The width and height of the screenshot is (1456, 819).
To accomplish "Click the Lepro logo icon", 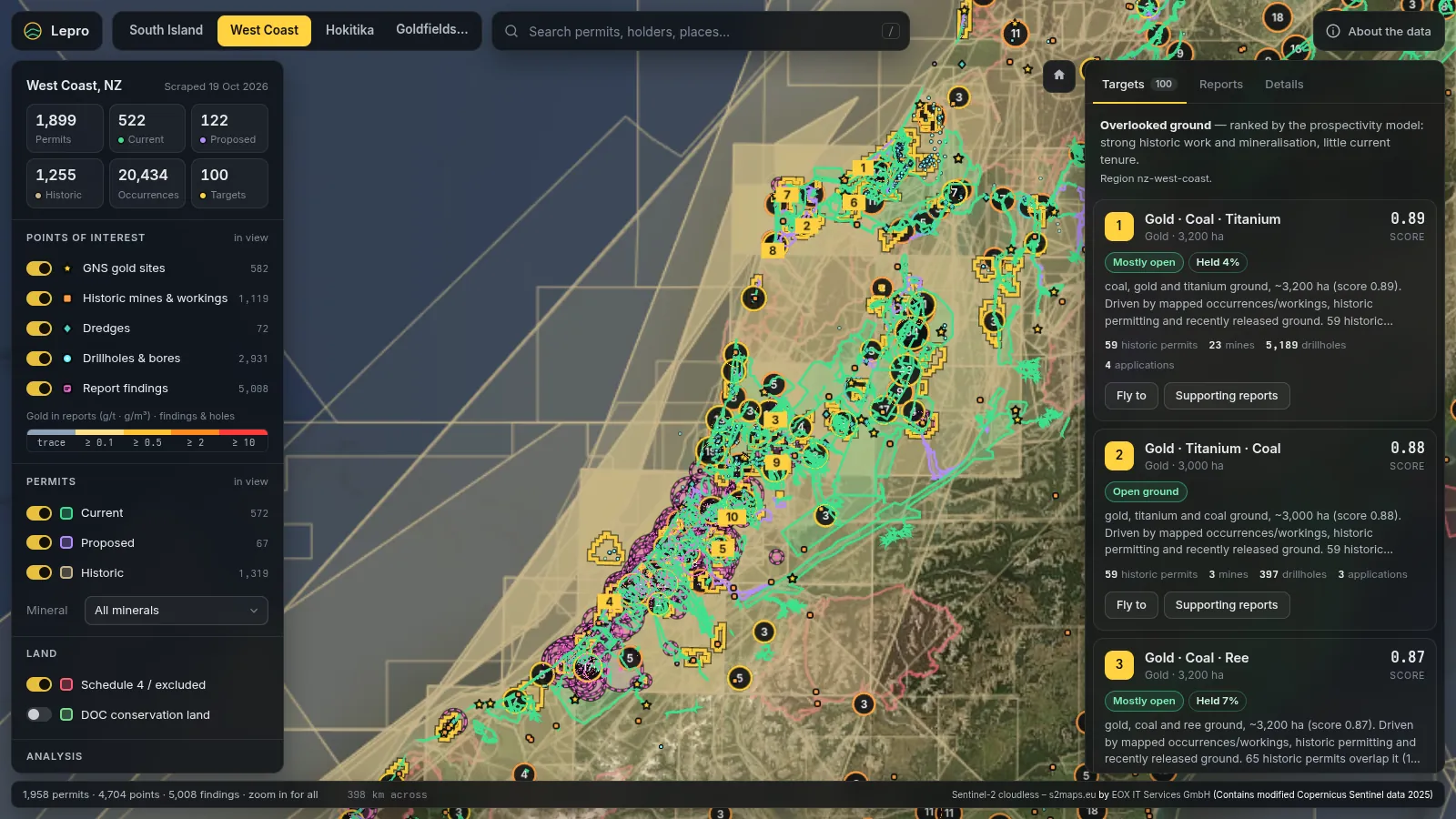I will 33,31.
